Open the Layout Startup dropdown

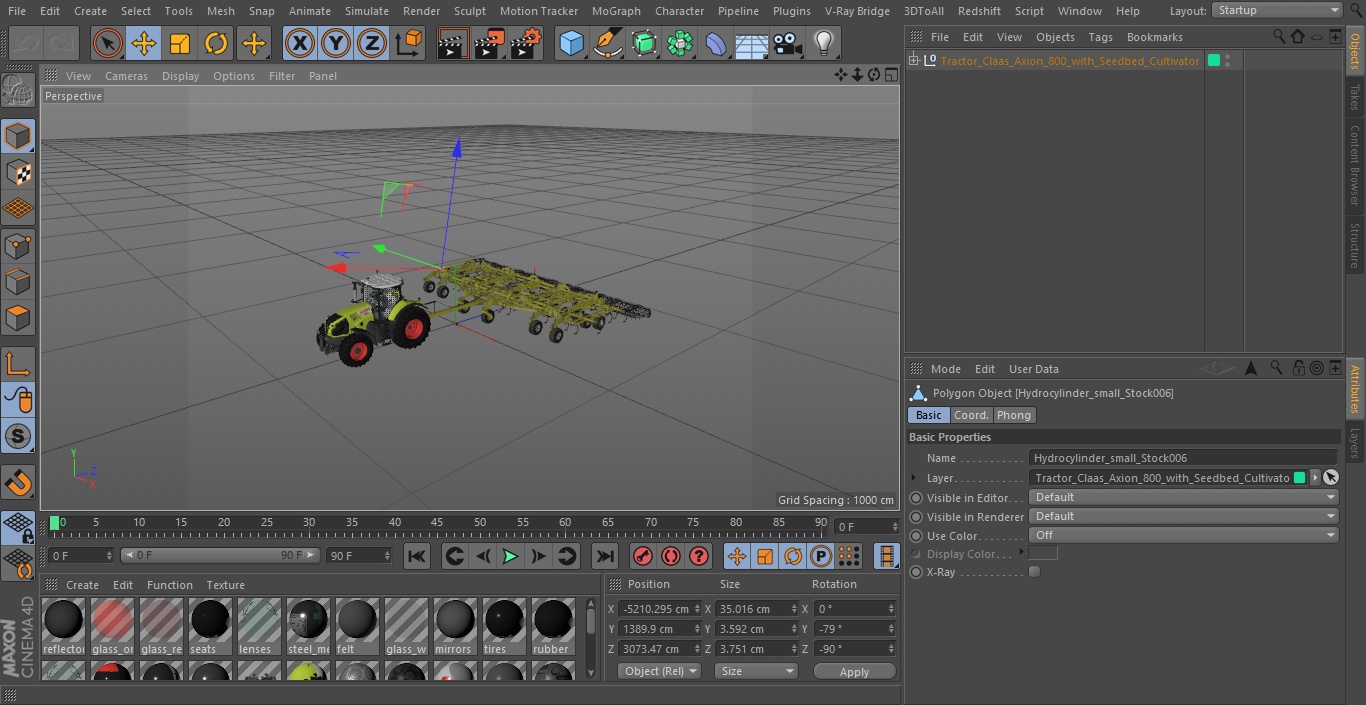point(1277,10)
